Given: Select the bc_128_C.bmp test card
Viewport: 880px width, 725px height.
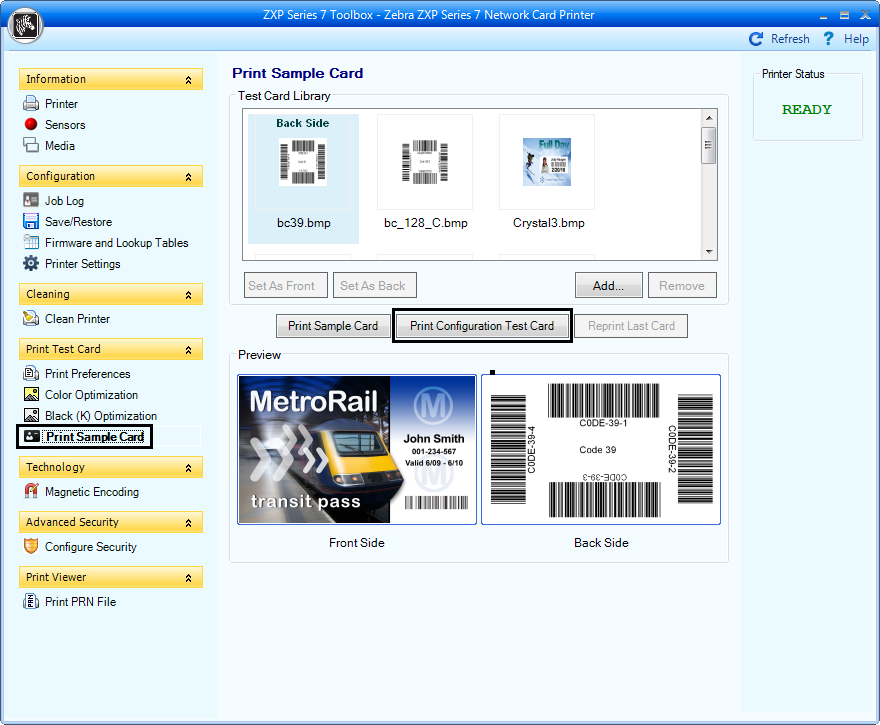Looking at the screenshot, I should [x=425, y=162].
